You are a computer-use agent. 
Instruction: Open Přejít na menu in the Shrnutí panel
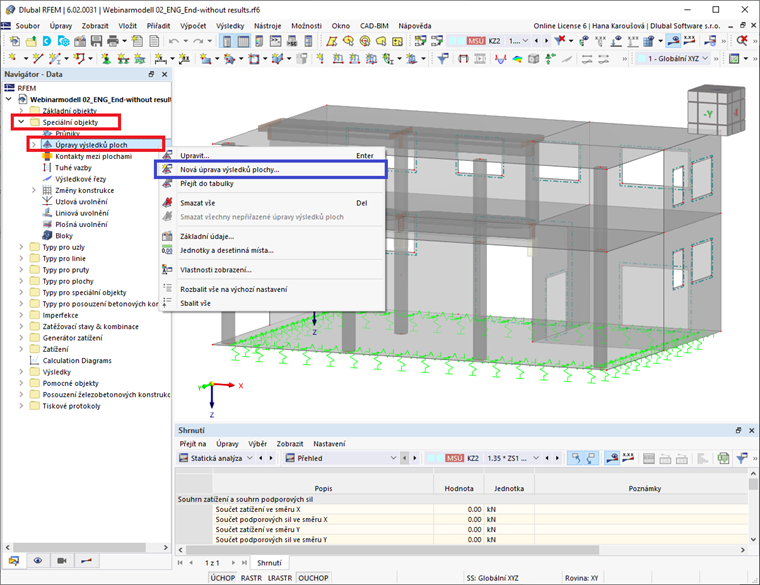pos(192,443)
